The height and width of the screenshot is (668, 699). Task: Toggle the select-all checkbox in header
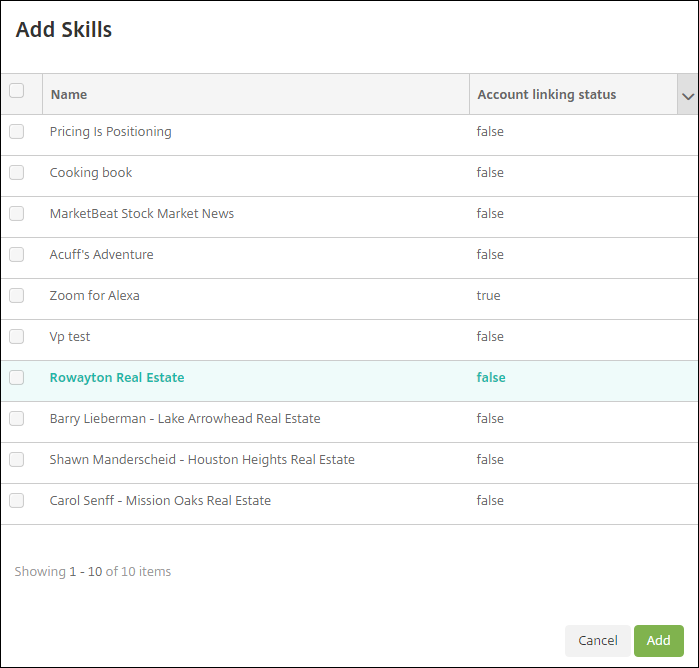pyautogui.click(x=16, y=91)
